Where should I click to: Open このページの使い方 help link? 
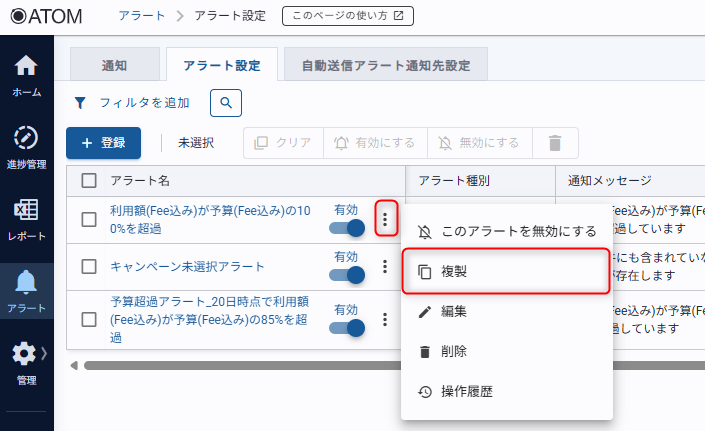[x=348, y=16]
